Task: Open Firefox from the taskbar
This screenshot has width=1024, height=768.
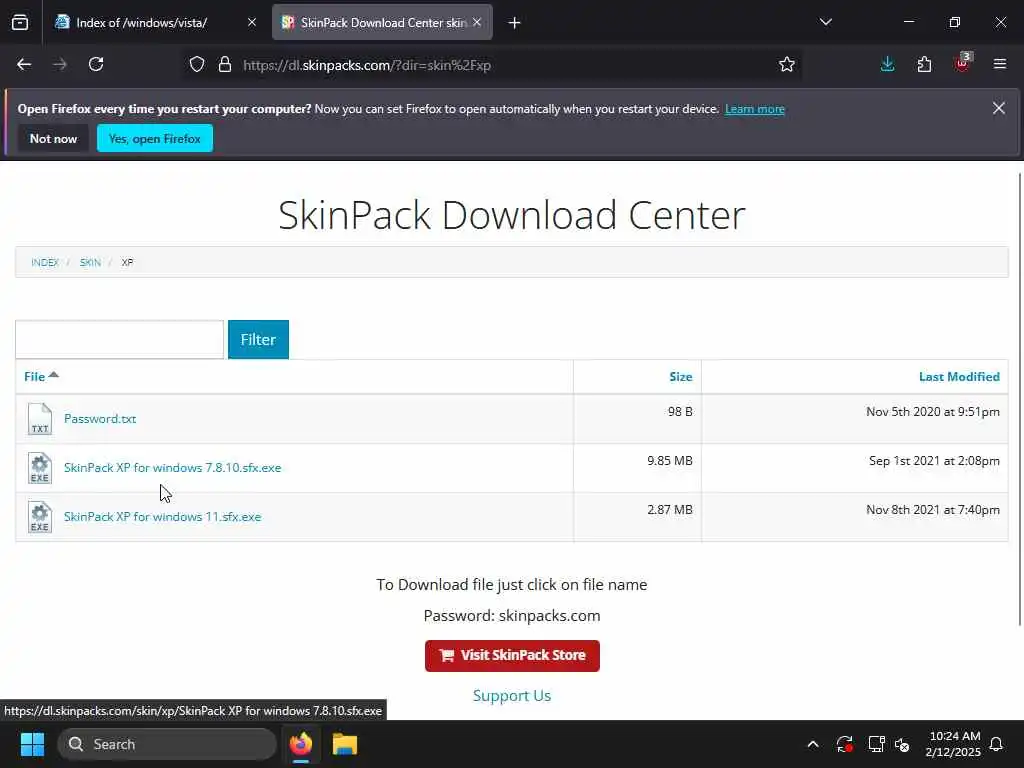Action: (300, 744)
